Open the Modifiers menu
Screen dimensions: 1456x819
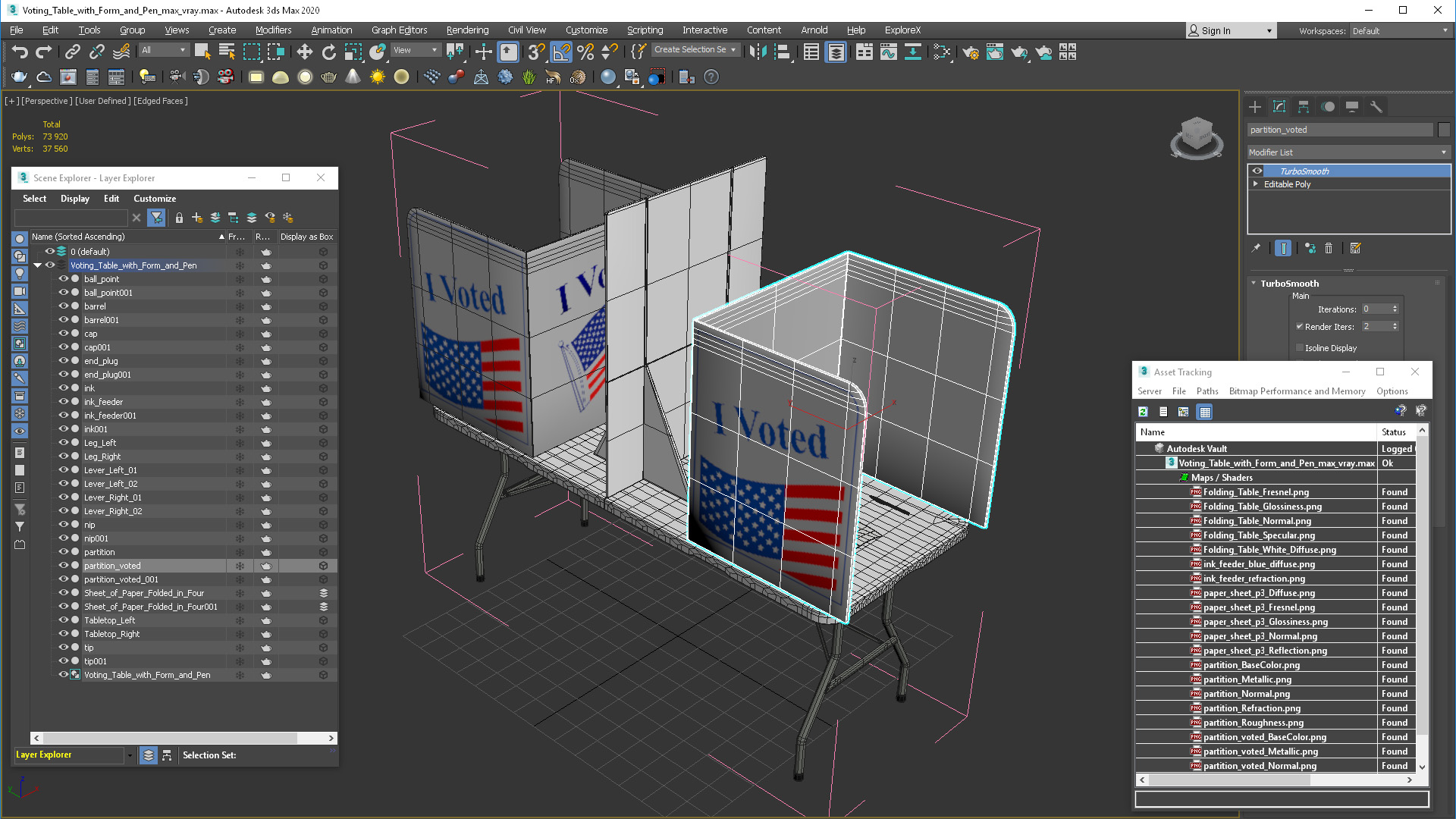click(x=273, y=30)
